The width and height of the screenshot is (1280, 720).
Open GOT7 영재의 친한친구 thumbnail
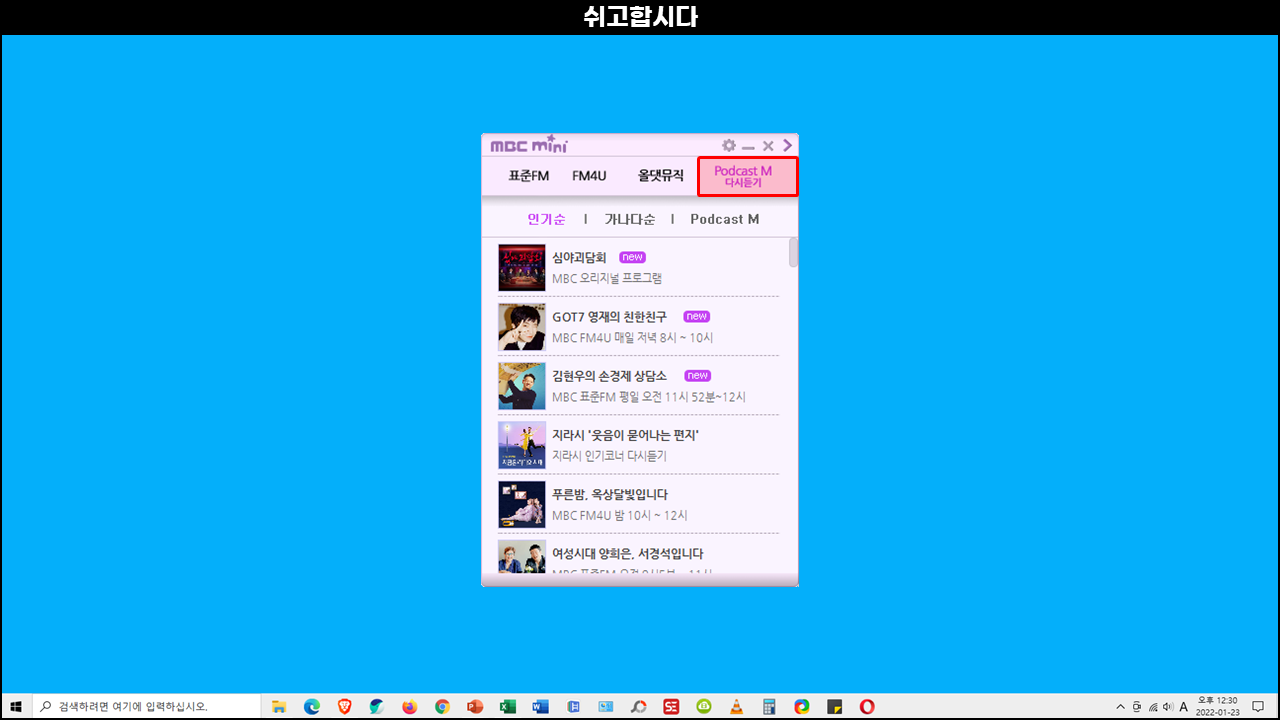pos(522,327)
